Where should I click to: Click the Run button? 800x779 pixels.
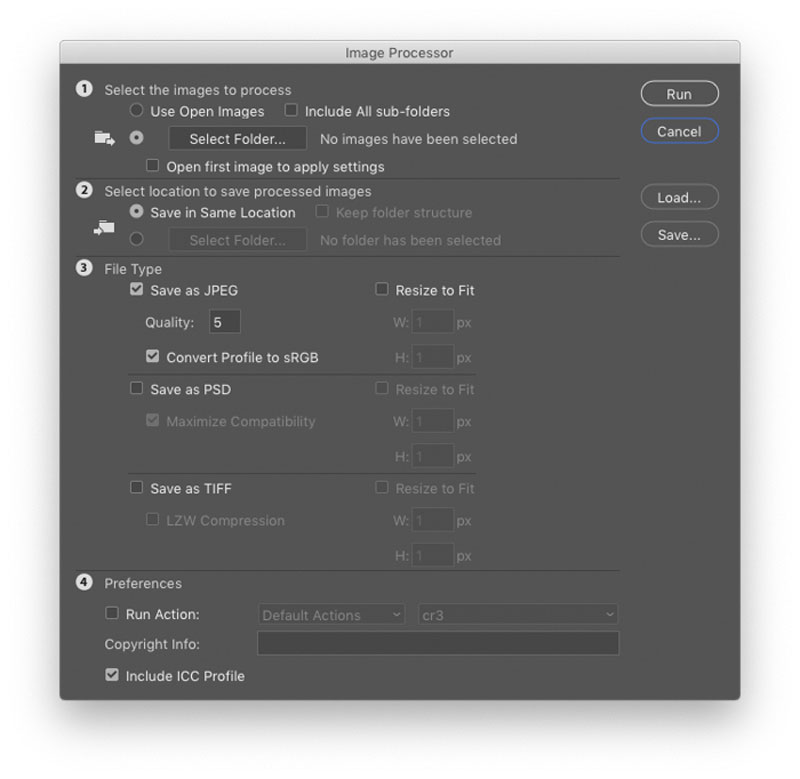[x=680, y=94]
